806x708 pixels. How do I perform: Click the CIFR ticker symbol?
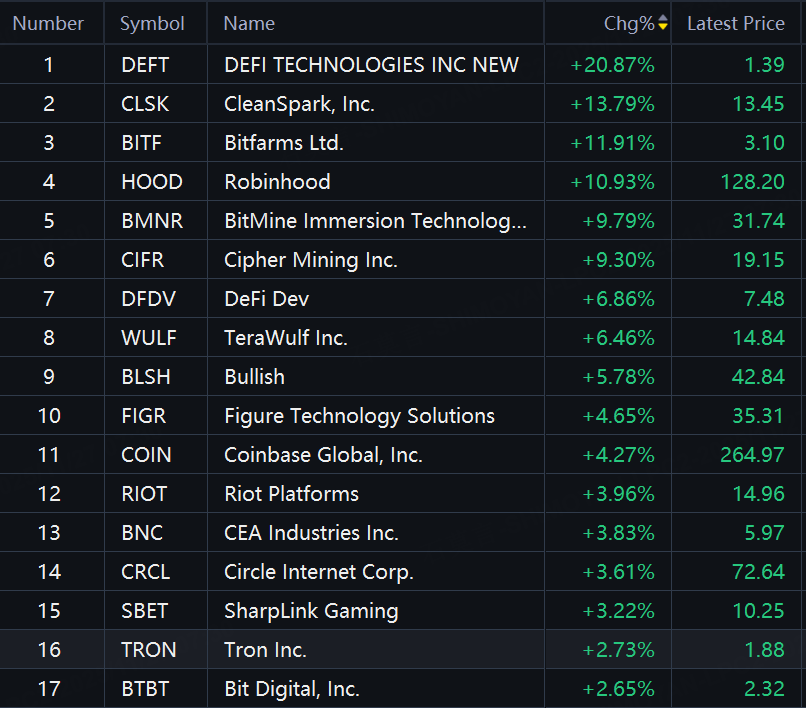click(142, 260)
